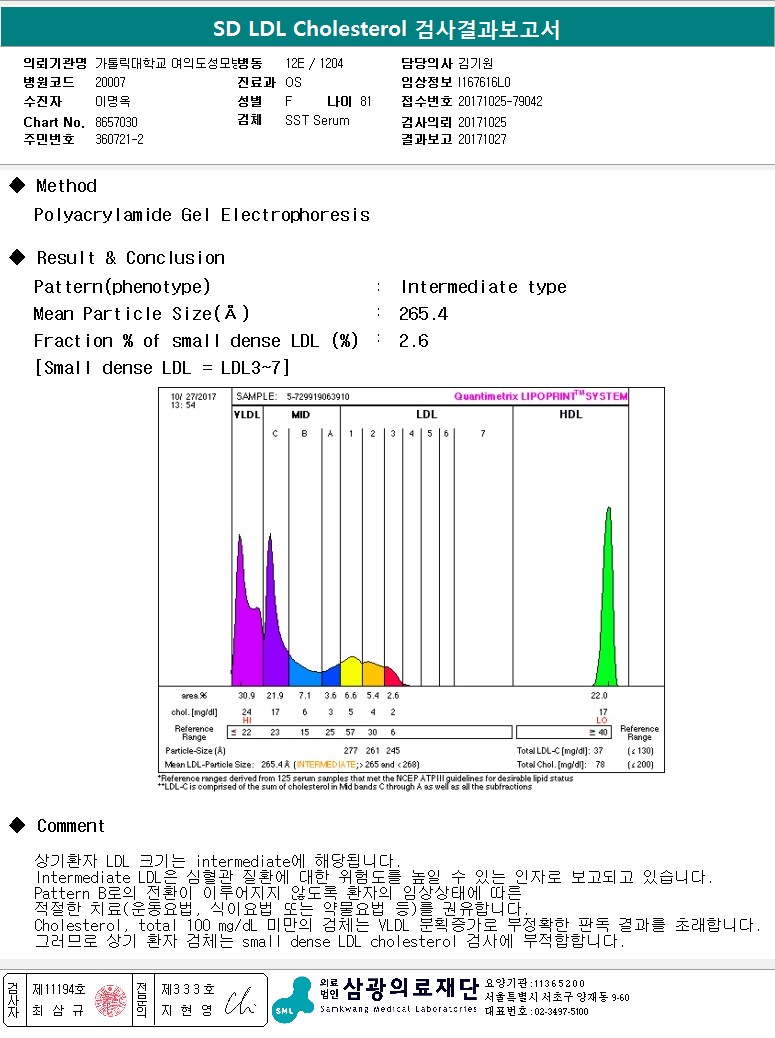Select the Intermediate type result

[x=484, y=287]
